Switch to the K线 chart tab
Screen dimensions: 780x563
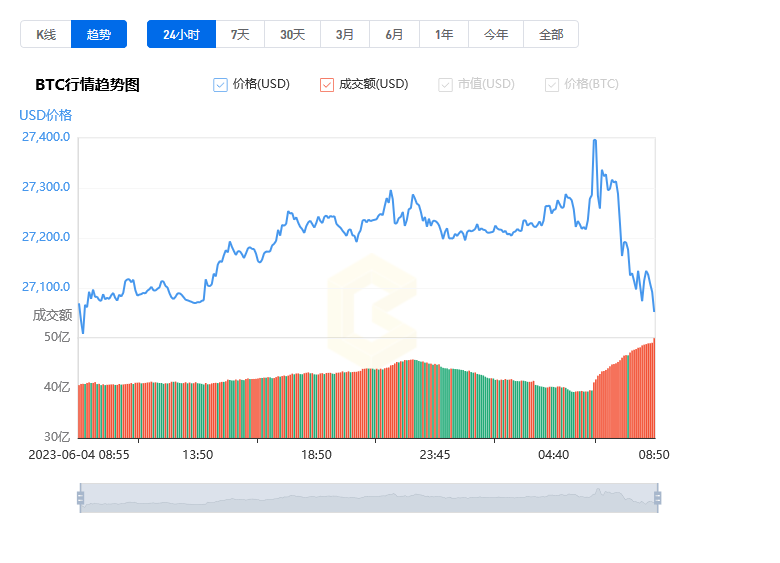coord(46,34)
